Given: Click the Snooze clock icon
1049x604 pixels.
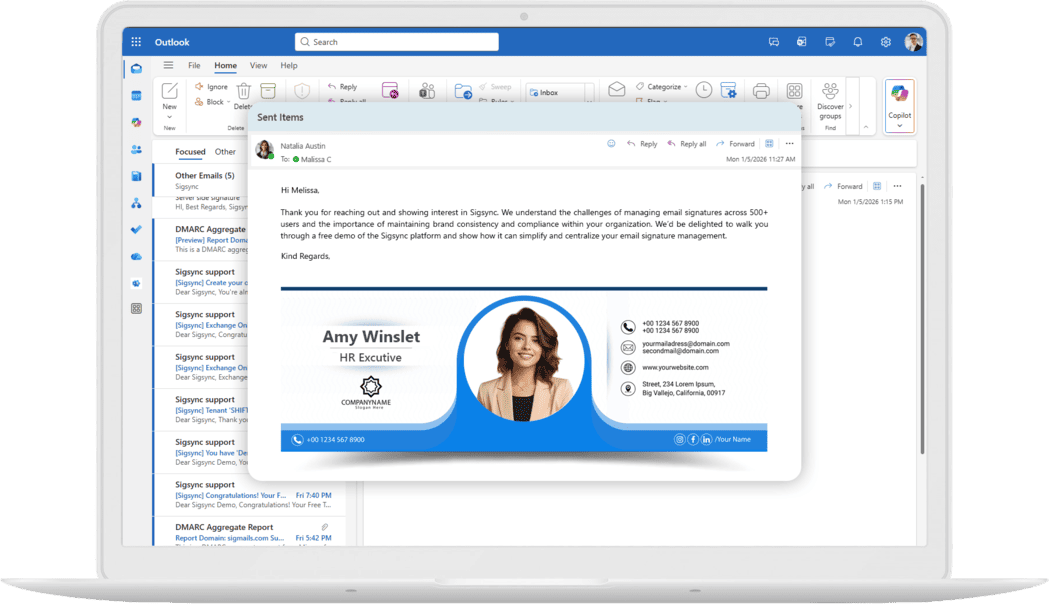Looking at the screenshot, I should point(704,90).
